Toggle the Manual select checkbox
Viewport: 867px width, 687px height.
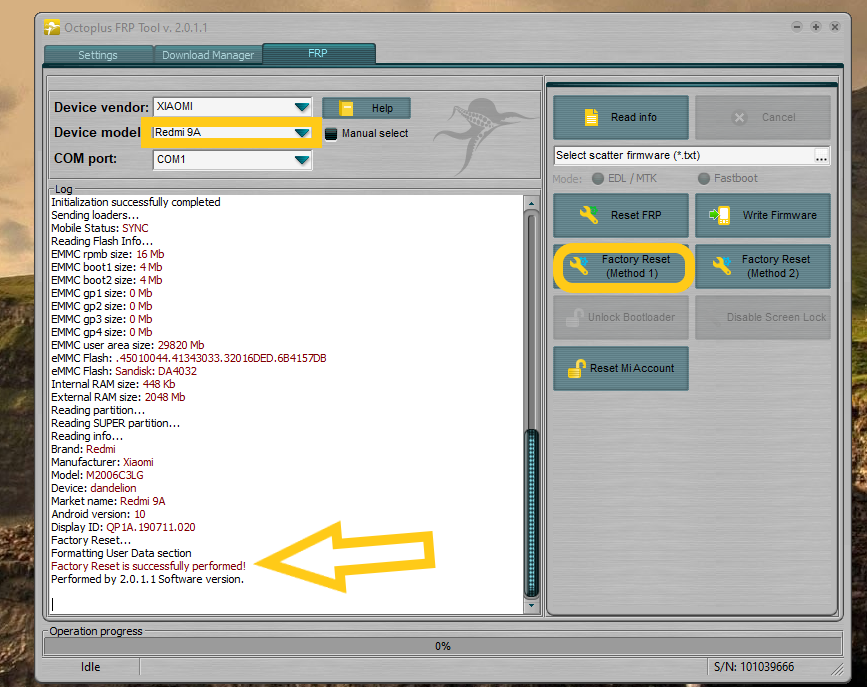coord(331,134)
